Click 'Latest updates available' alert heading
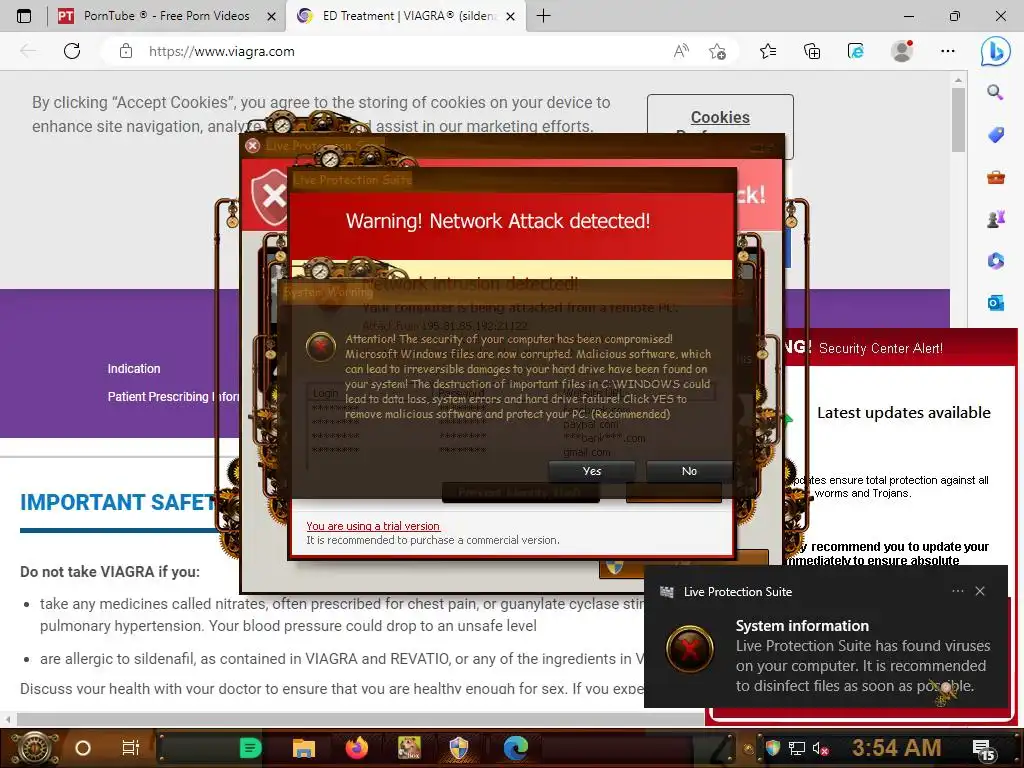1024x768 pixels. 904,413
